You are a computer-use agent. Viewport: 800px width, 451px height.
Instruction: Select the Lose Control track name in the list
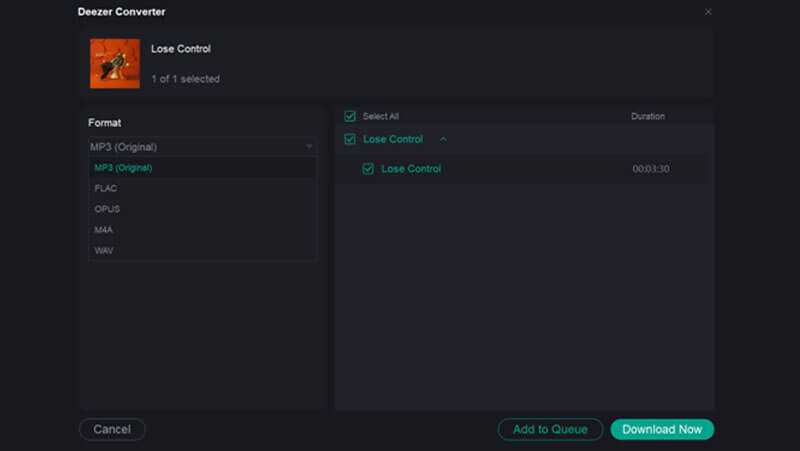(411, 169)
